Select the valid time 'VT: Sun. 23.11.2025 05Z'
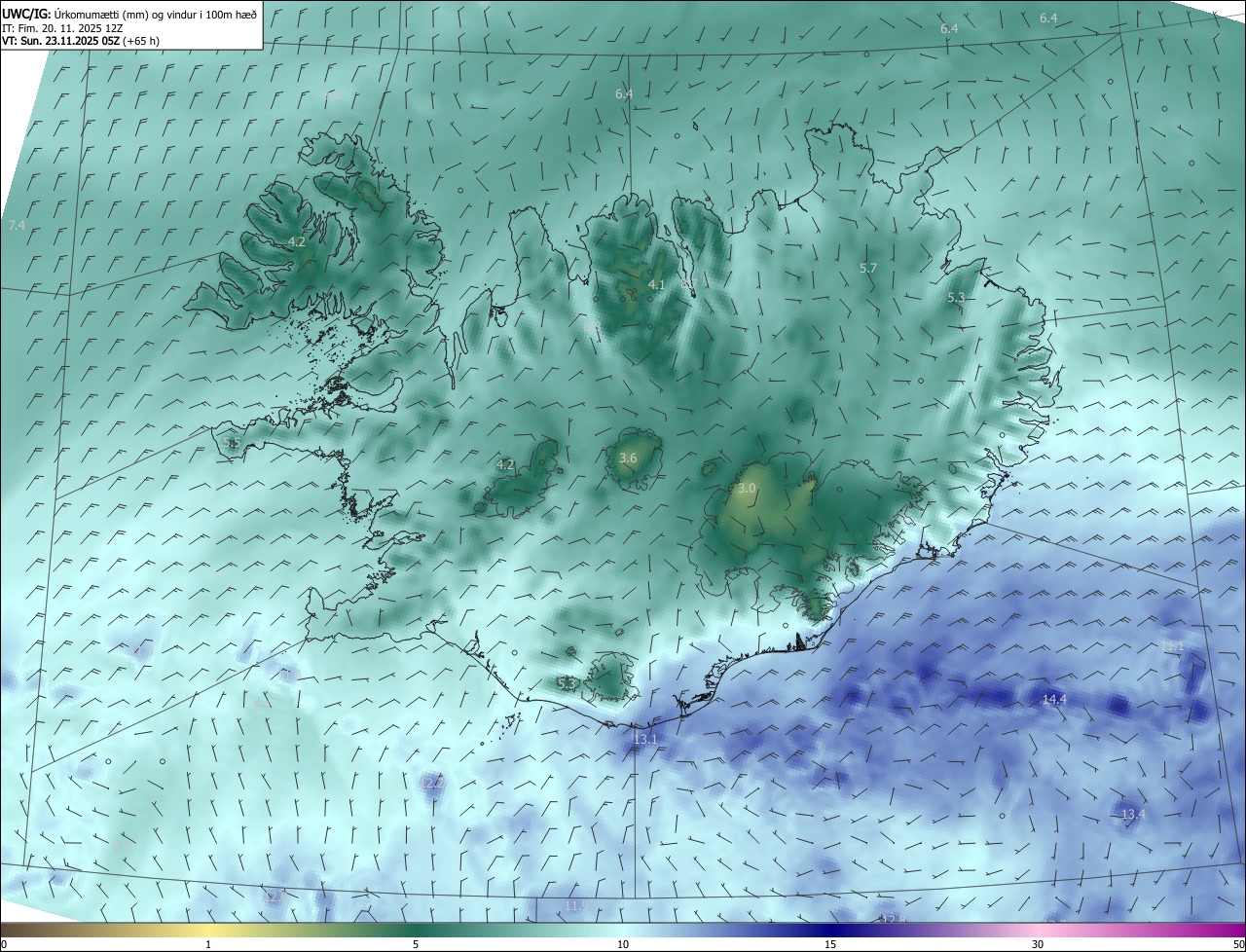Screen dimensions: 1246x952 [x=61, y=41]
